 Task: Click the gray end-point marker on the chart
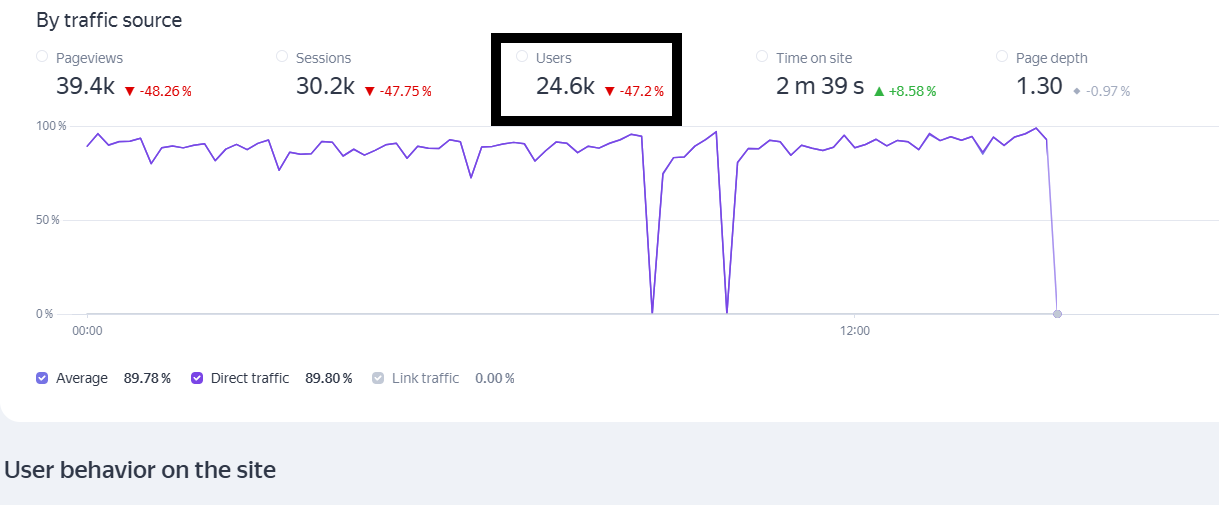tap(1057, 314)
